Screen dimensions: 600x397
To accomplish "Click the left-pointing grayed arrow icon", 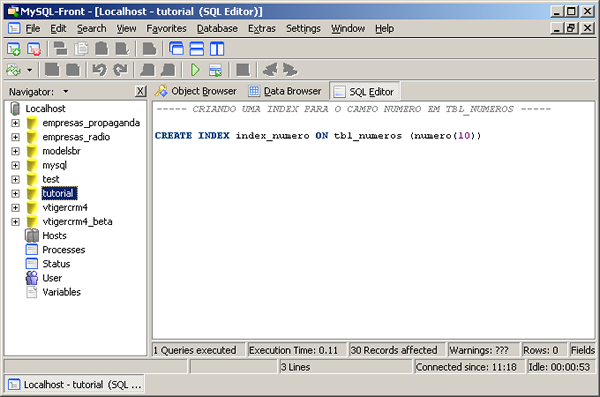I will [270, 70].
